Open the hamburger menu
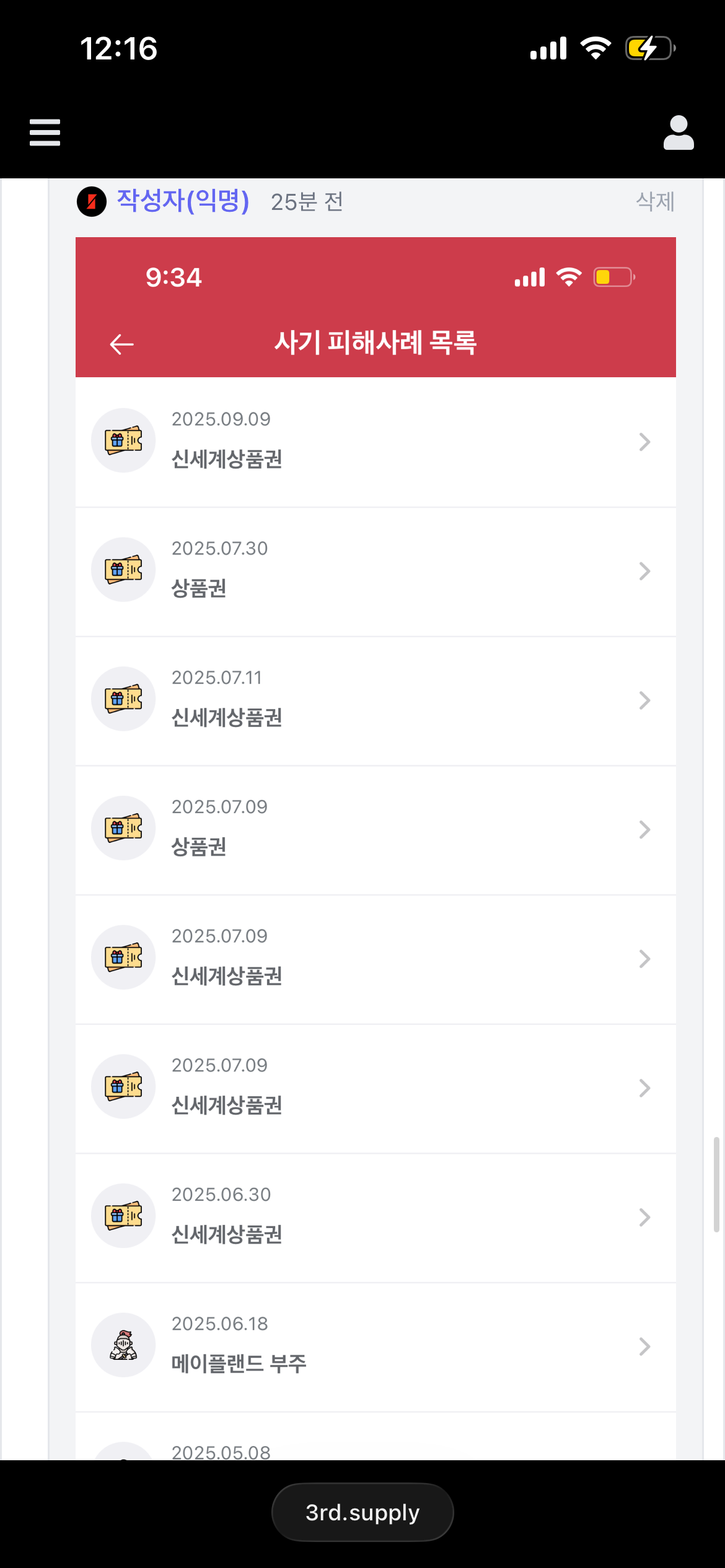 (x=45, y=133)
